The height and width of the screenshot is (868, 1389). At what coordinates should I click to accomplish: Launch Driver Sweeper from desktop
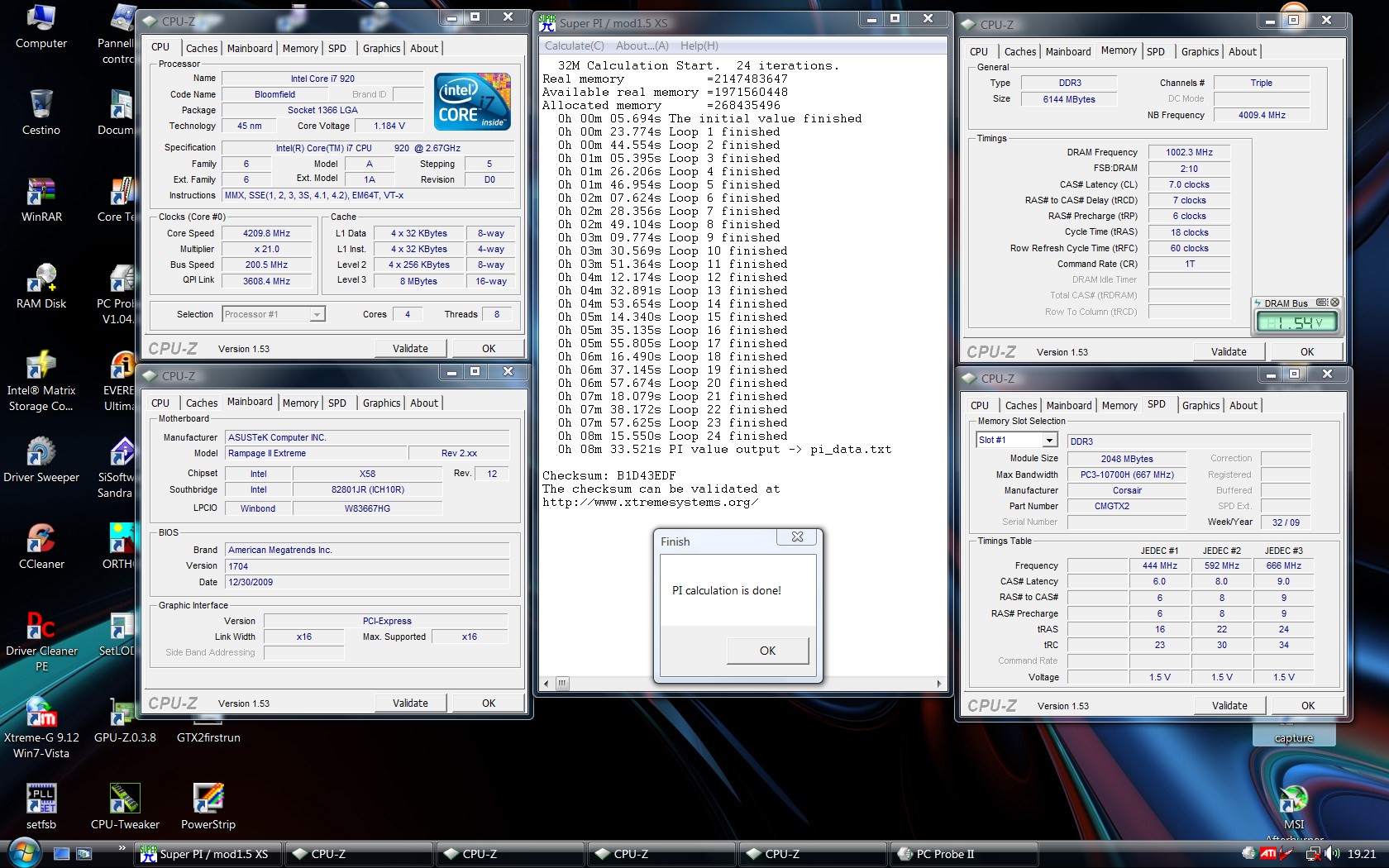coord(41,460)
